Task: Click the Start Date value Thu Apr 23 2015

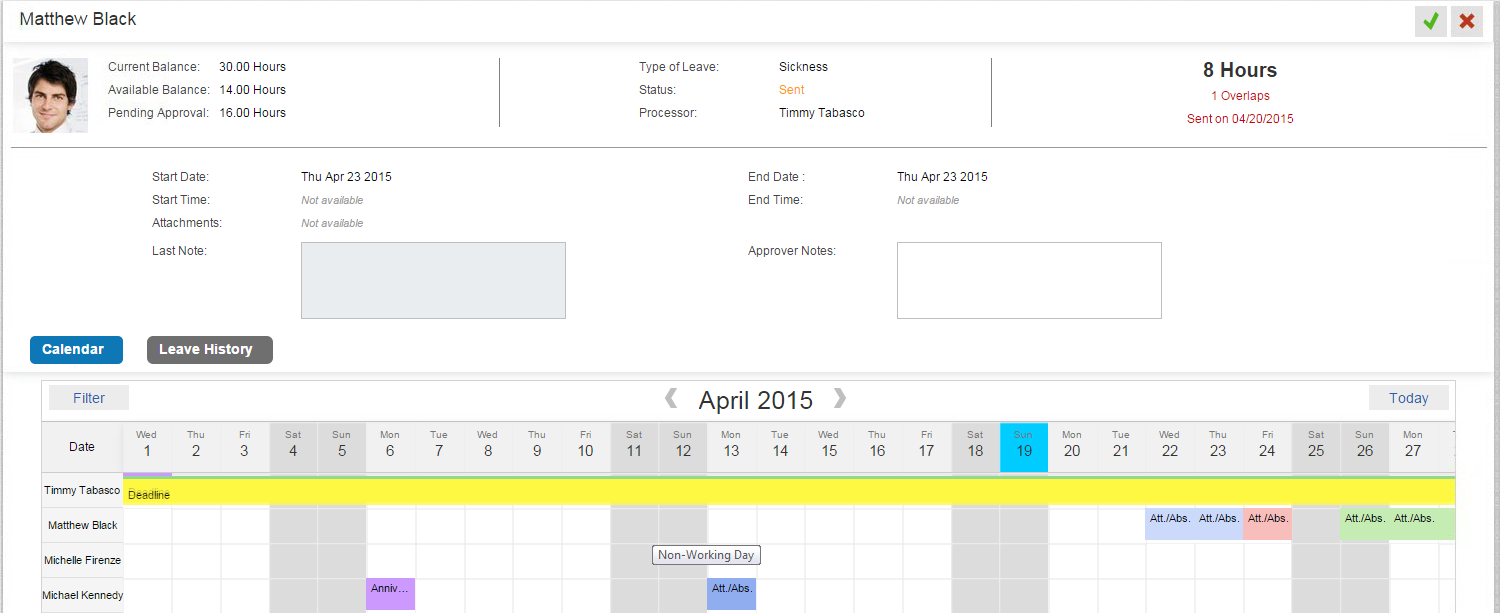Action: point(347,177)
